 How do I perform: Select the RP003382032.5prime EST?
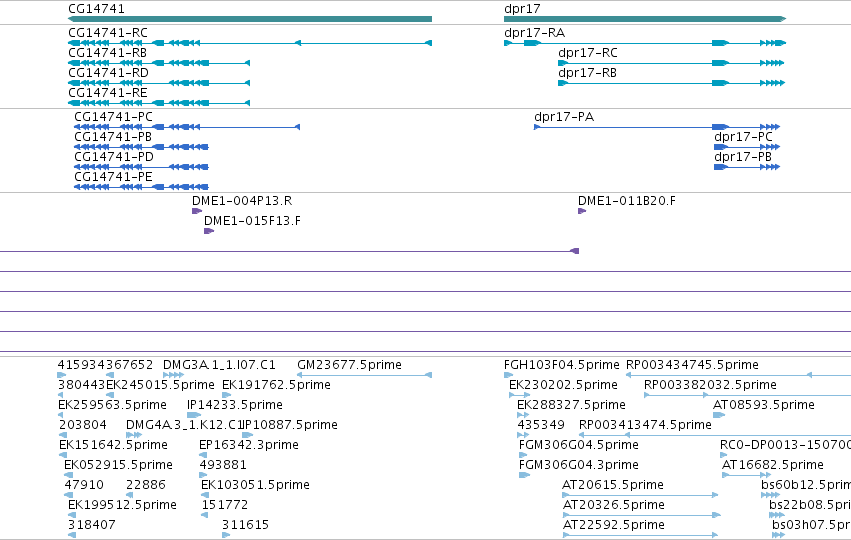click(747, 395)
